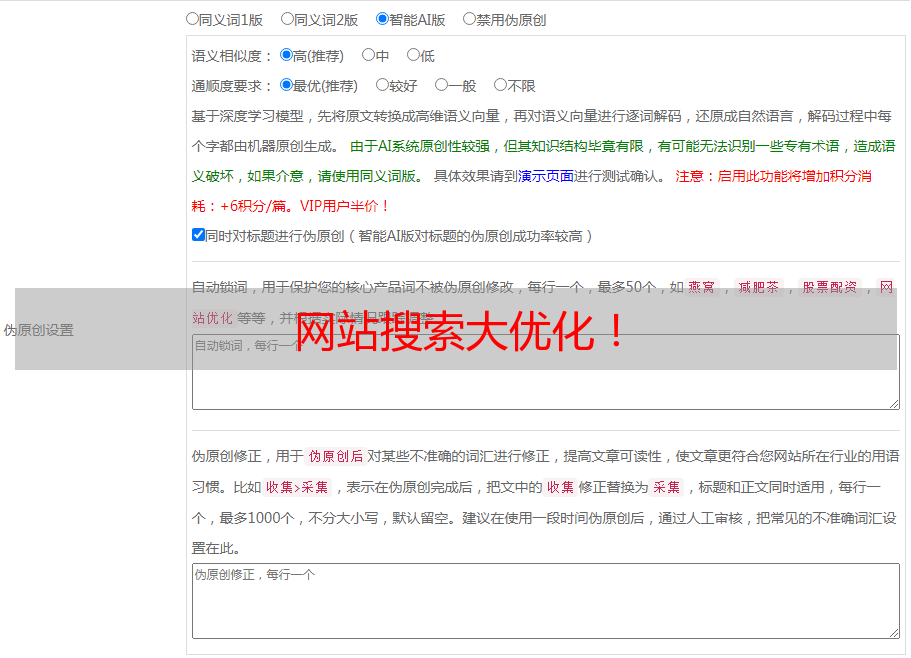Viewport: 911px width, 658px height.
Task: Set 语义相似度 to 低
Action: 413,56
